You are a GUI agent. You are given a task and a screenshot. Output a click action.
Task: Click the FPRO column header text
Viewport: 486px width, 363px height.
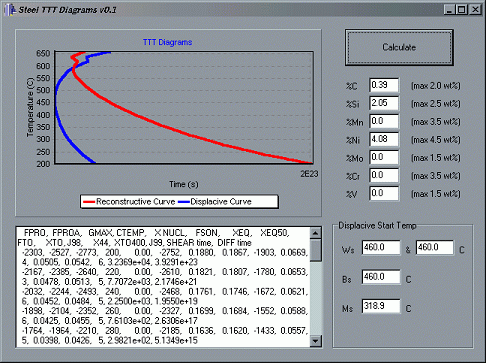click(34, 233)
